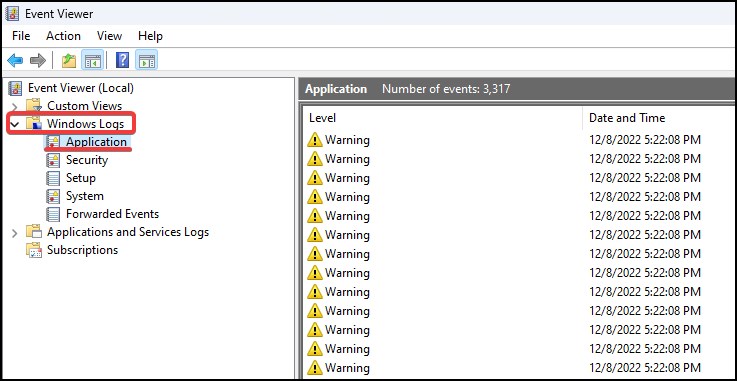Select the Security log

[x=87, y=160]
